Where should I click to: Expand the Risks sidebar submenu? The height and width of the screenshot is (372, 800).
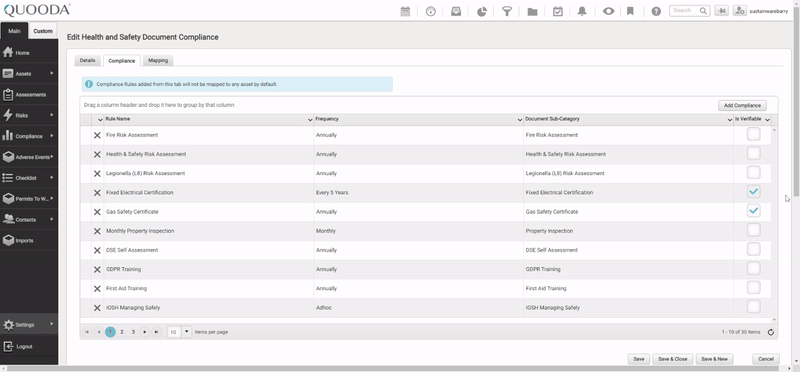pyautogui.click(x=52, y=115)
